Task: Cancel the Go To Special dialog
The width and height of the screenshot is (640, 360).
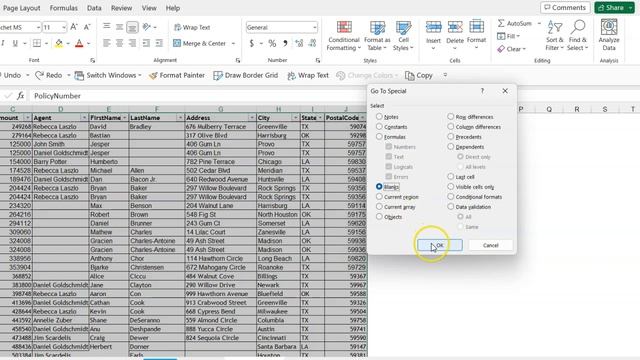Action: pyautogui.click(x=490, y=245)
